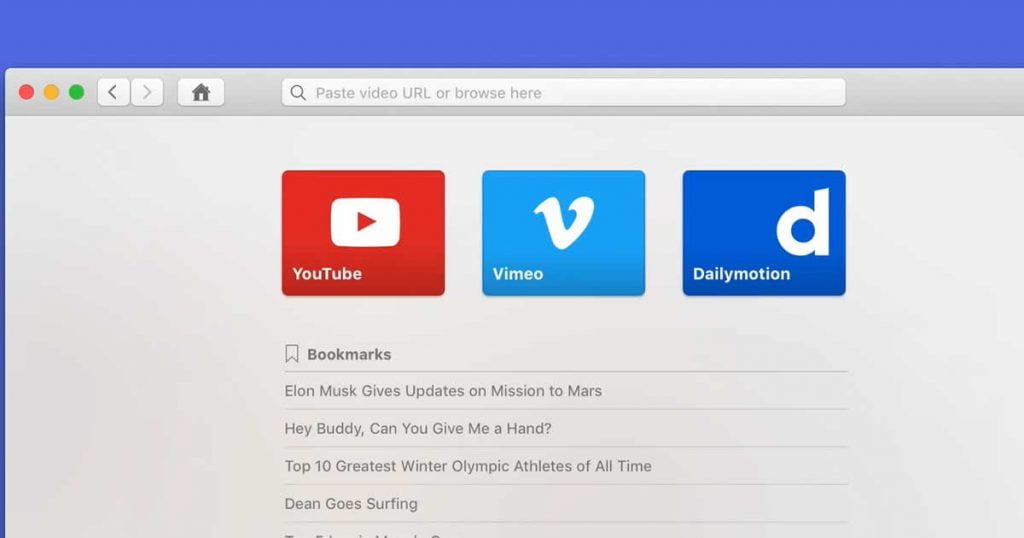The image size is (1024, 538).
Task: Select the Bookmarks heading text
Action: pos(349,354)
